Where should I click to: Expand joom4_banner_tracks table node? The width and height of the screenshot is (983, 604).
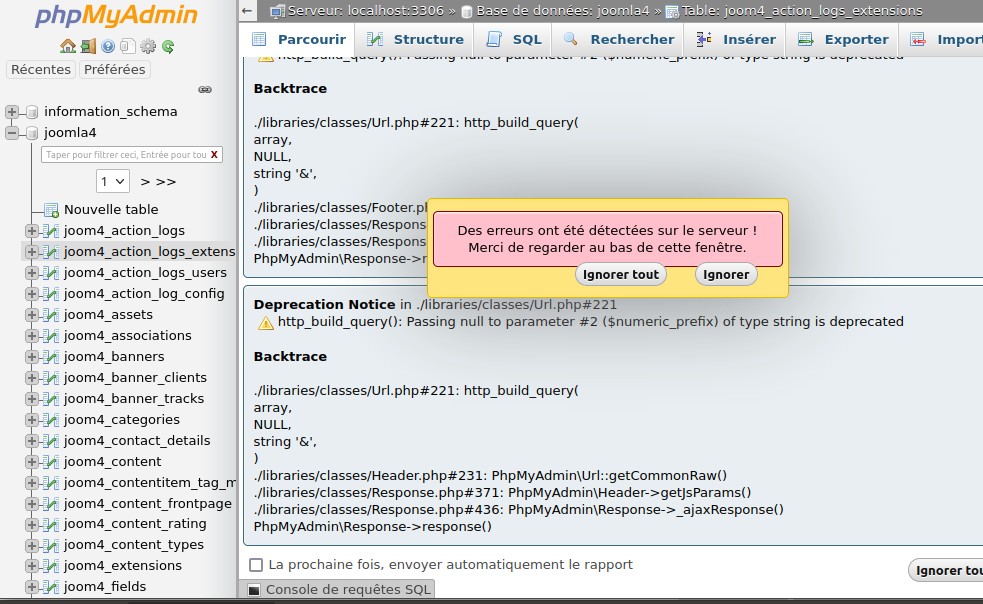31,399
